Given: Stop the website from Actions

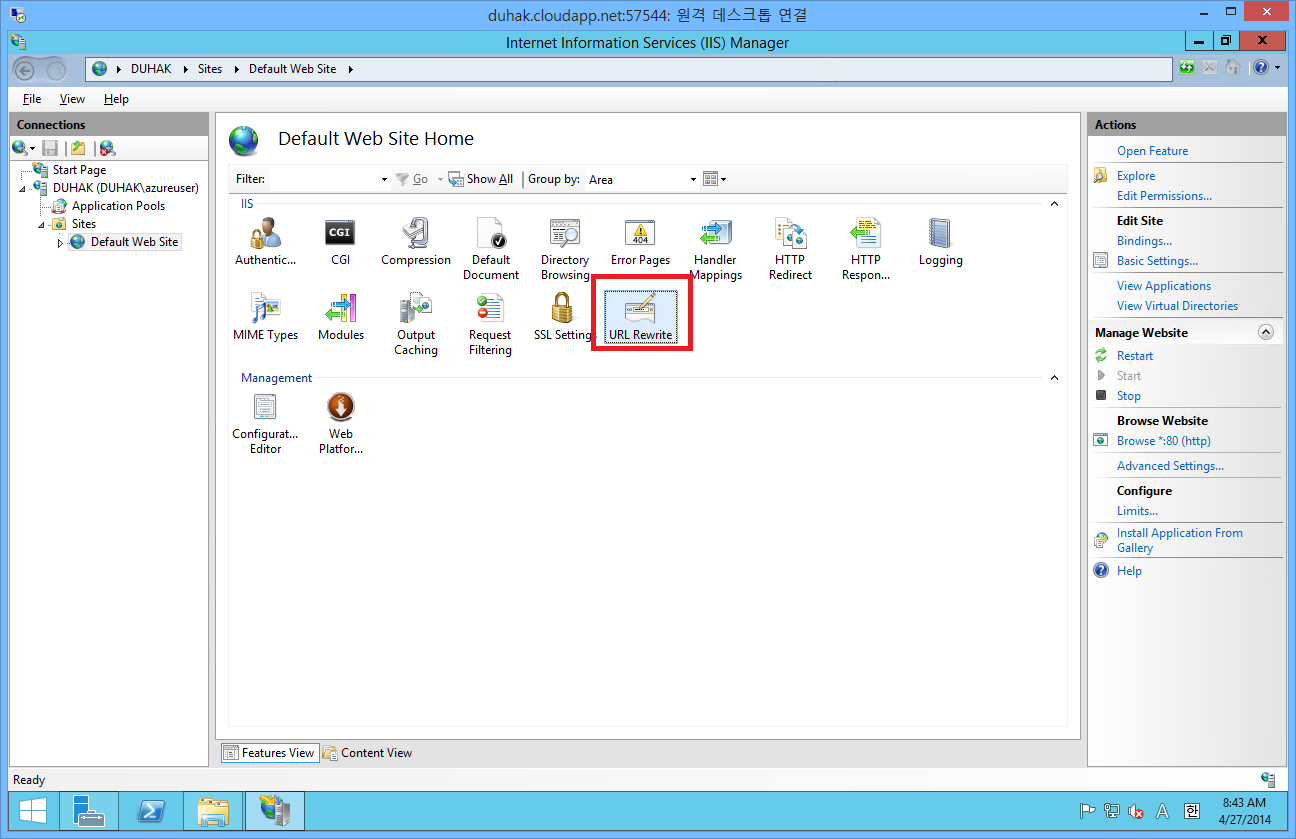Looking at the screenshot, I should pyautogui.click(x=1129, y=396).
